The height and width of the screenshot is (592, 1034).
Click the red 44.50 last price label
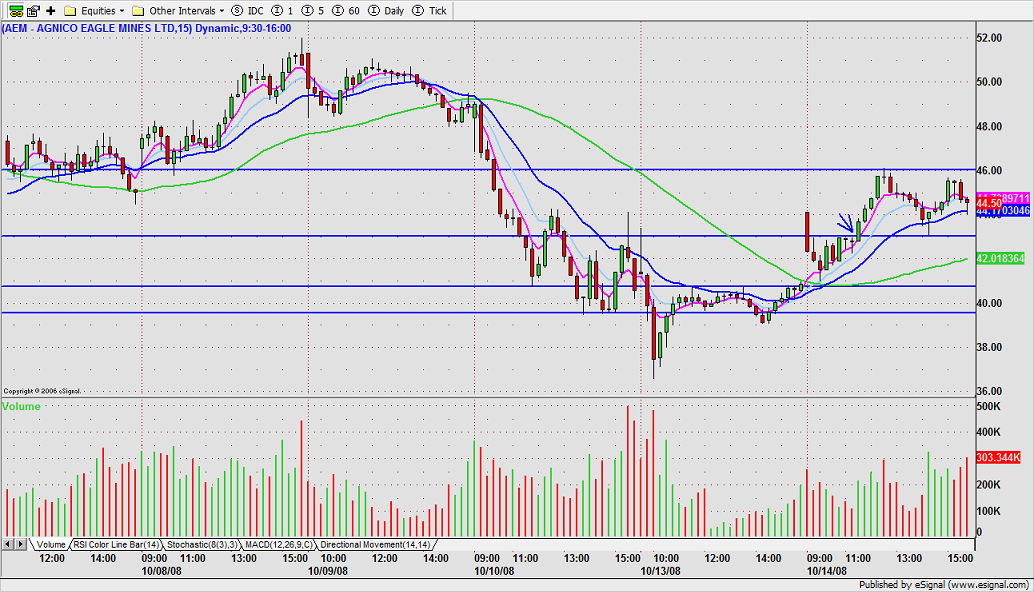(x=988, y=204)
